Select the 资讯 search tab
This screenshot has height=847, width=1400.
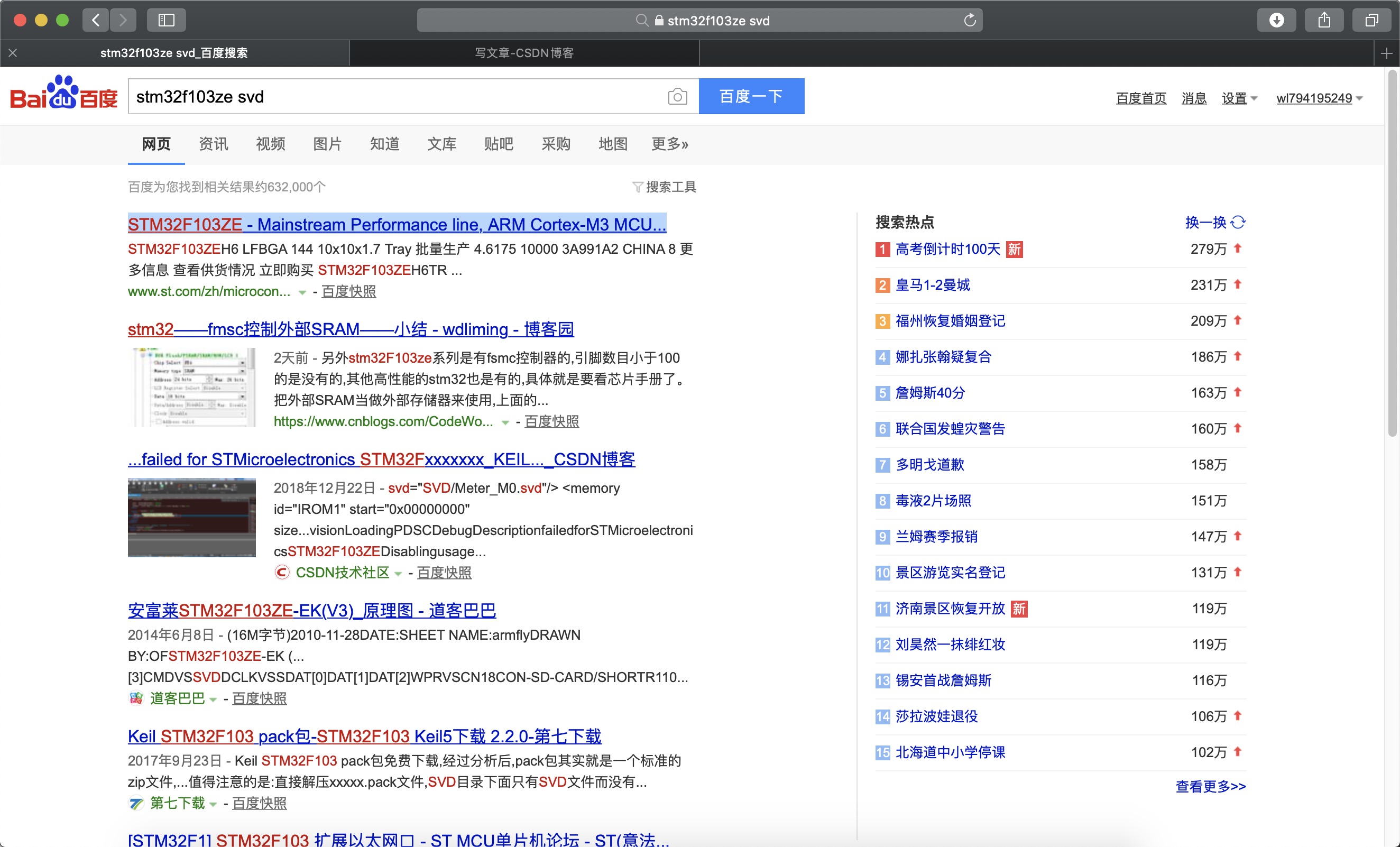pyautogui.click(x=213, y=144)
